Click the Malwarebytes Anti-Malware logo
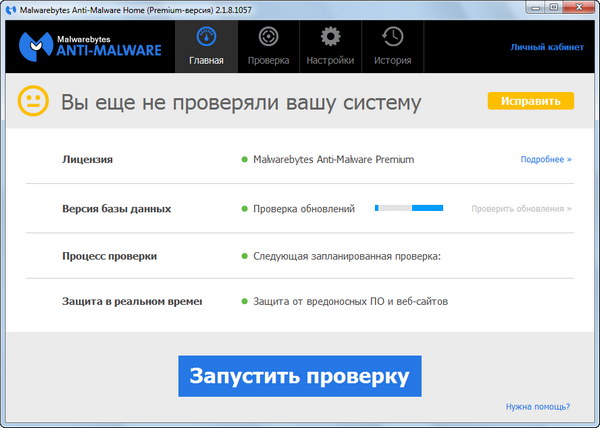 click(x=90, y=47)
